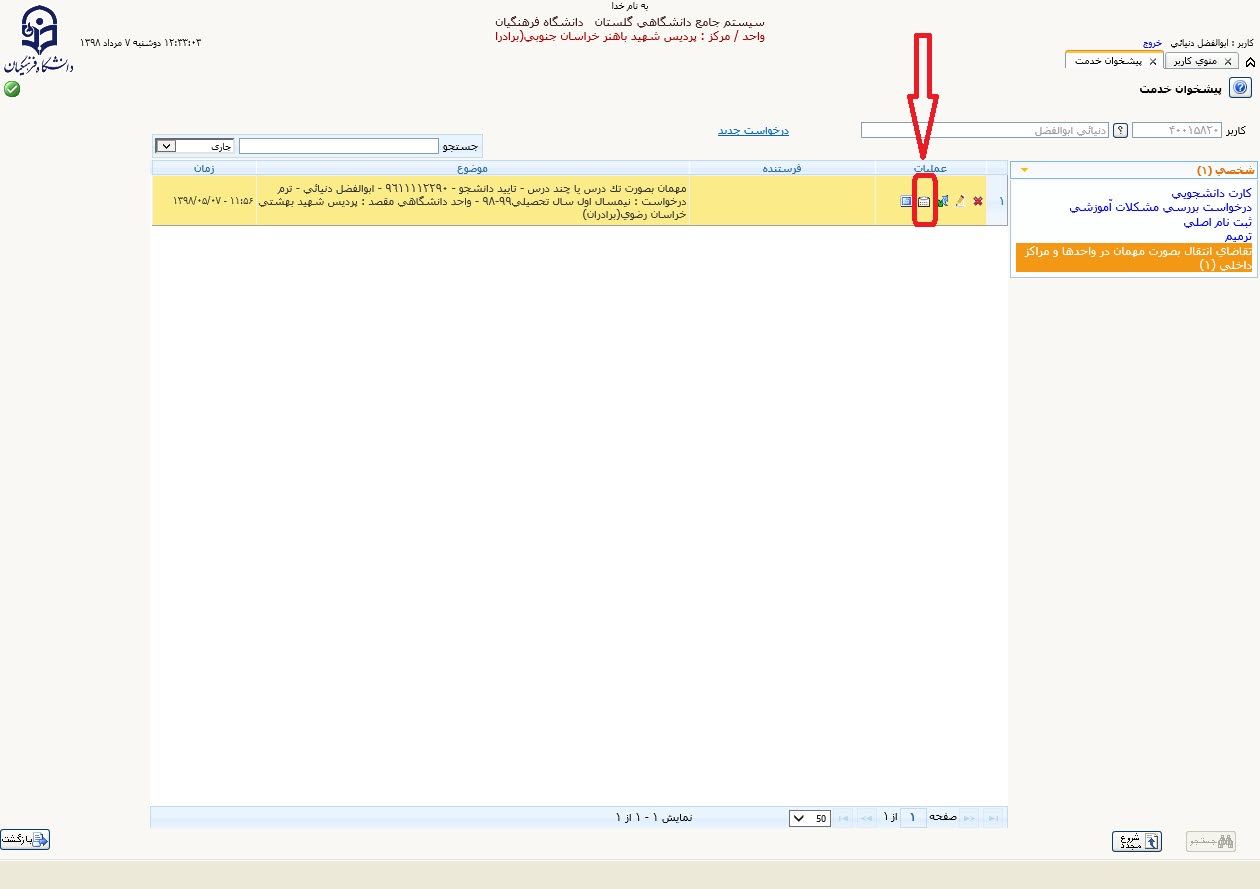The width and height of the screenshot is (1260, 889).
Task: Click the green check confirm-and-send icon
Action: tap(942, 201)
